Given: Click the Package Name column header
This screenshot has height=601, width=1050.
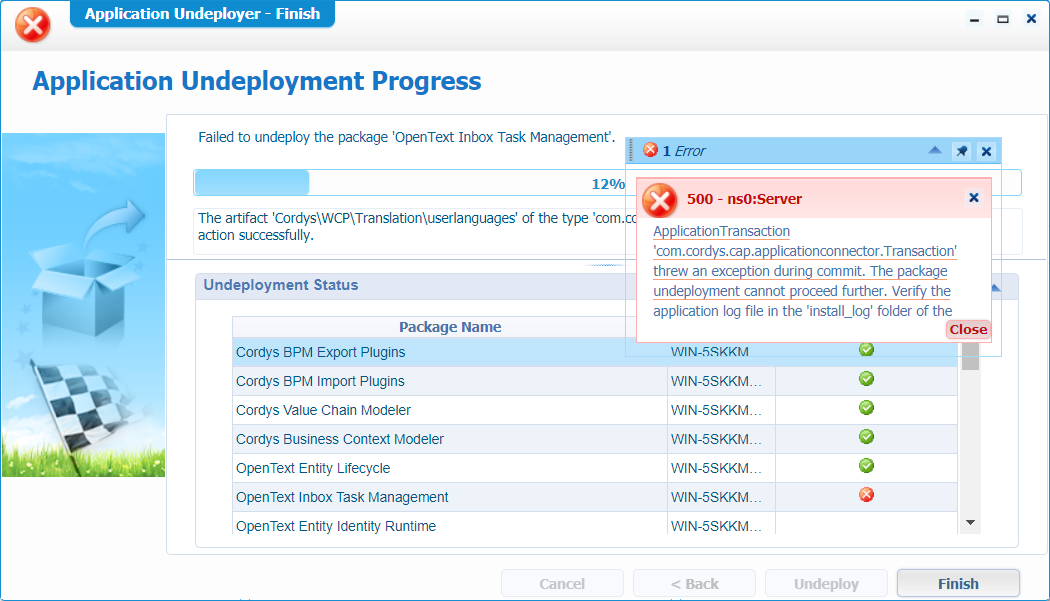Looking at the screenshot, I should click(450, 327).
